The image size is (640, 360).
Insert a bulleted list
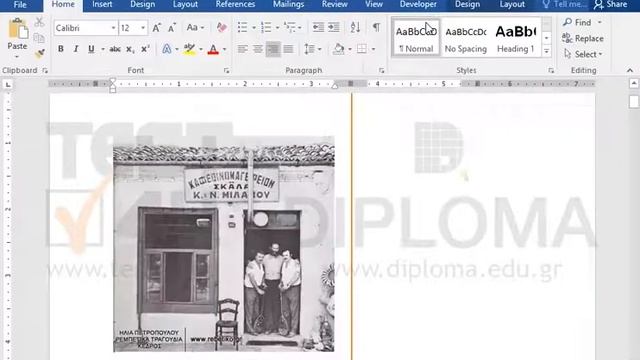tap(242, 27)
